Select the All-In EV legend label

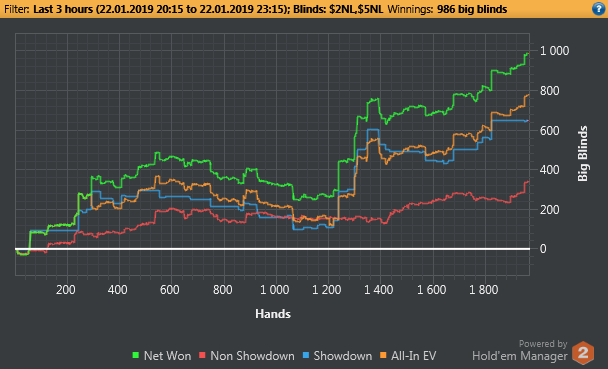414,356
